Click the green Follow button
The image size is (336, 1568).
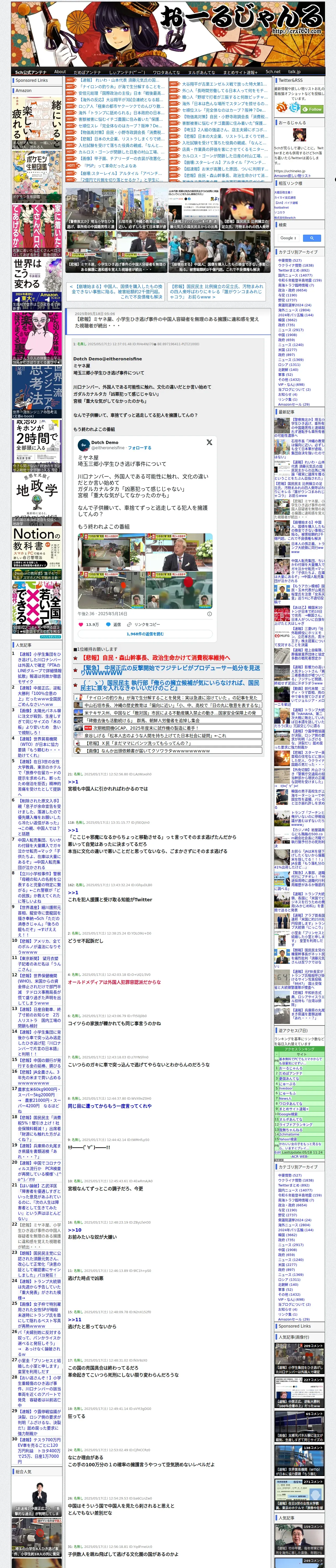coord(312,109)
